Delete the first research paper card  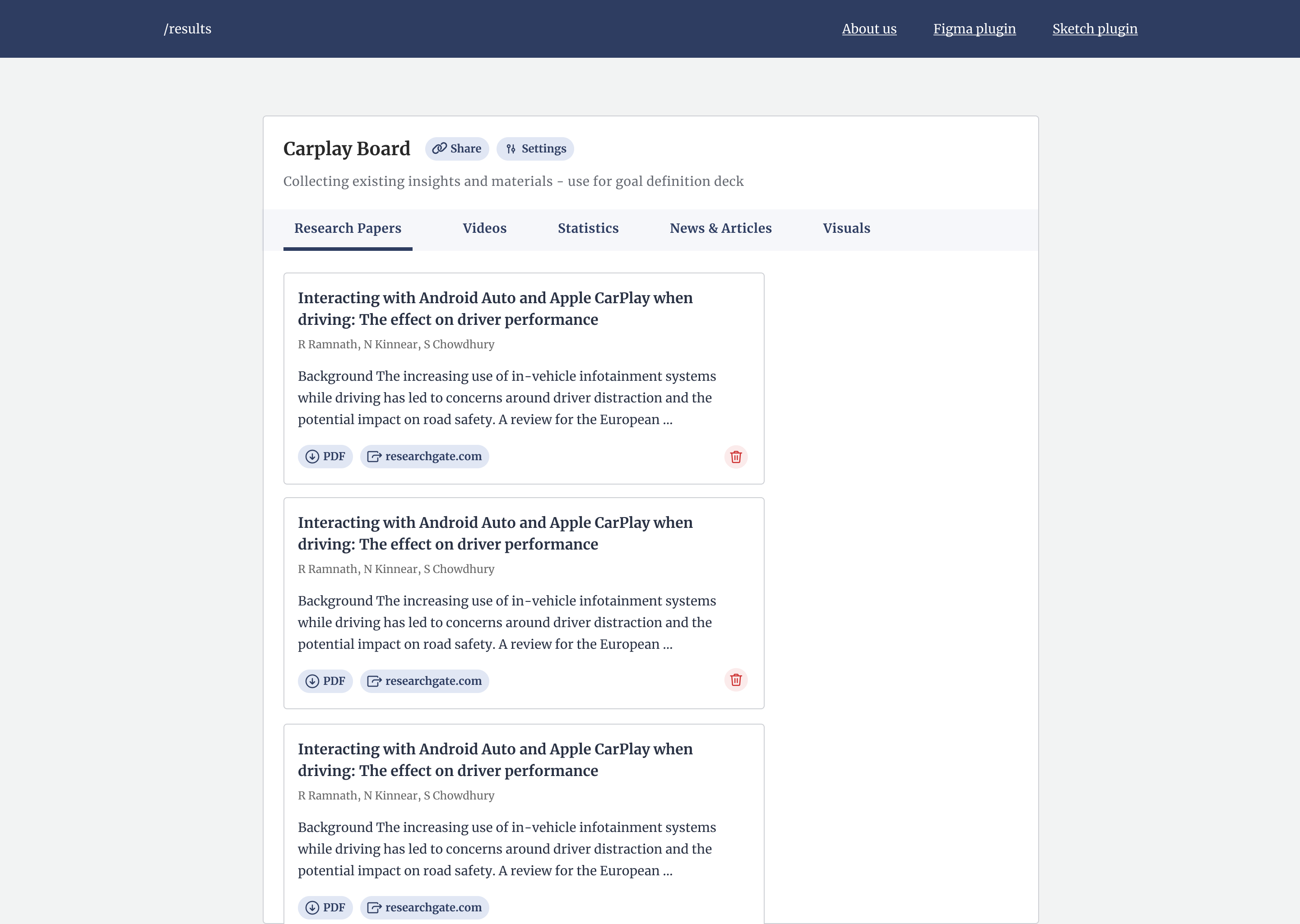pyautogui.click(x=736, y=456)
